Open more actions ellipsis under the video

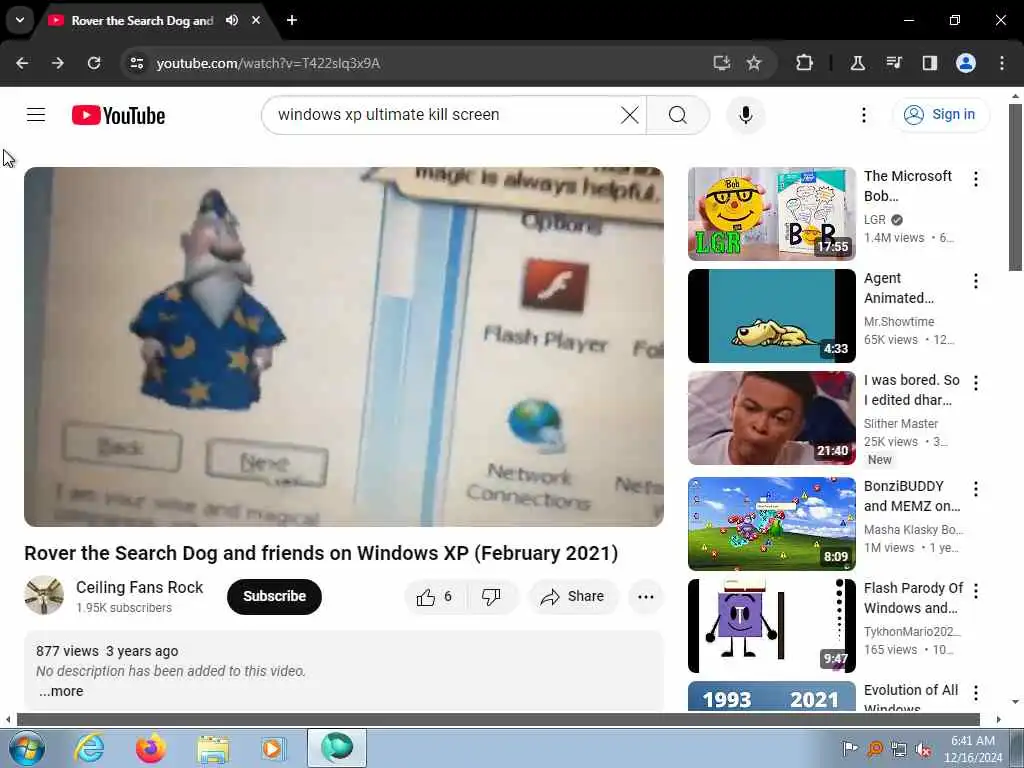[x=646, y=596]
